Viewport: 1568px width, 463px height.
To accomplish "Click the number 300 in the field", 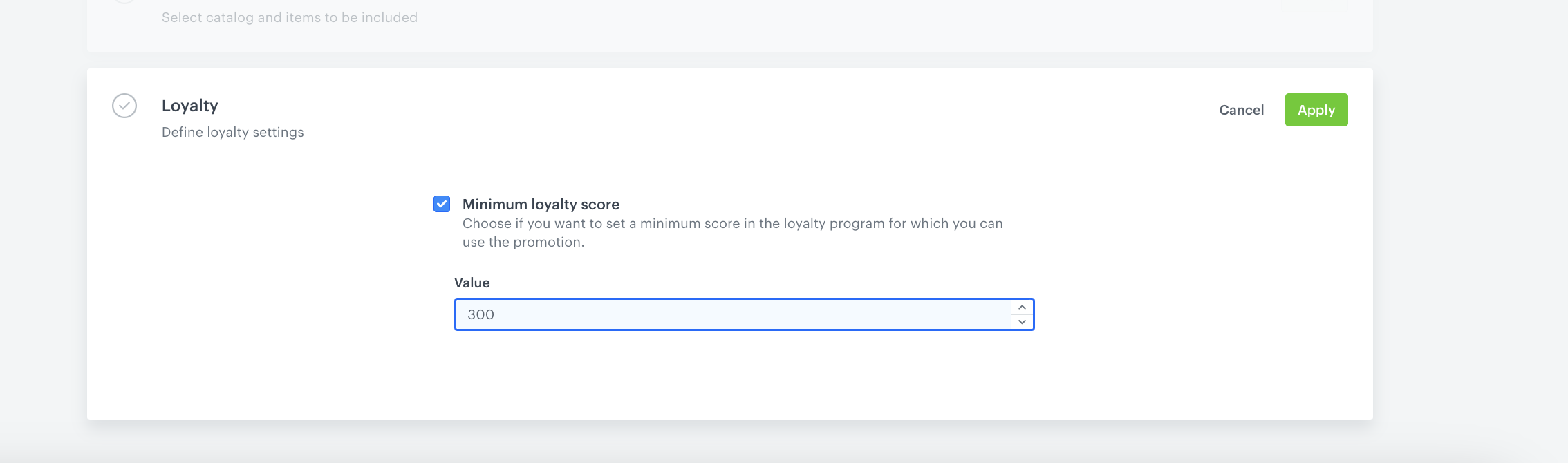I will (480, 314).
